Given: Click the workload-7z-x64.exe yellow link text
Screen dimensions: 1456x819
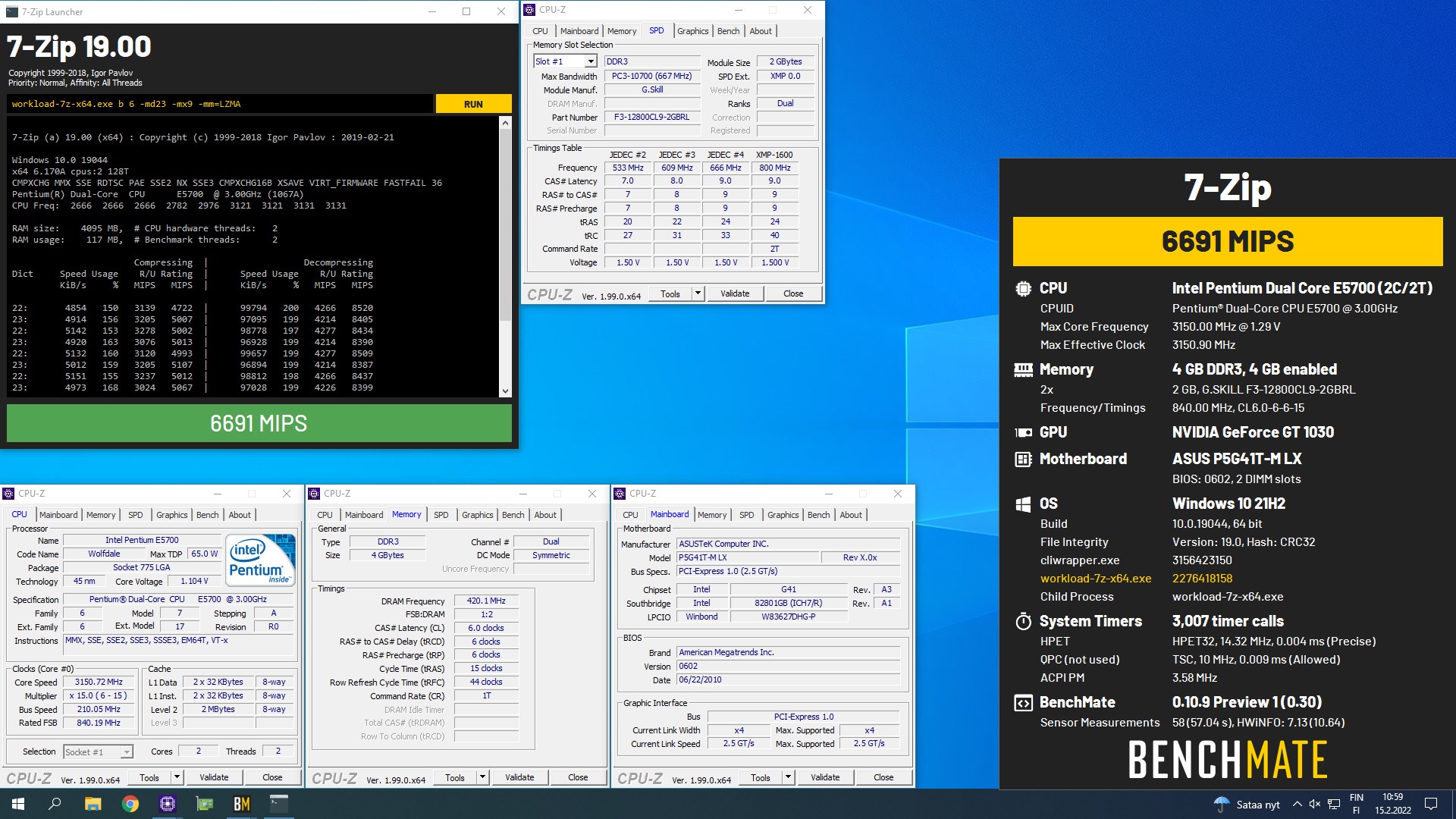Looking at the screenshot, I should pos(1095,579).
